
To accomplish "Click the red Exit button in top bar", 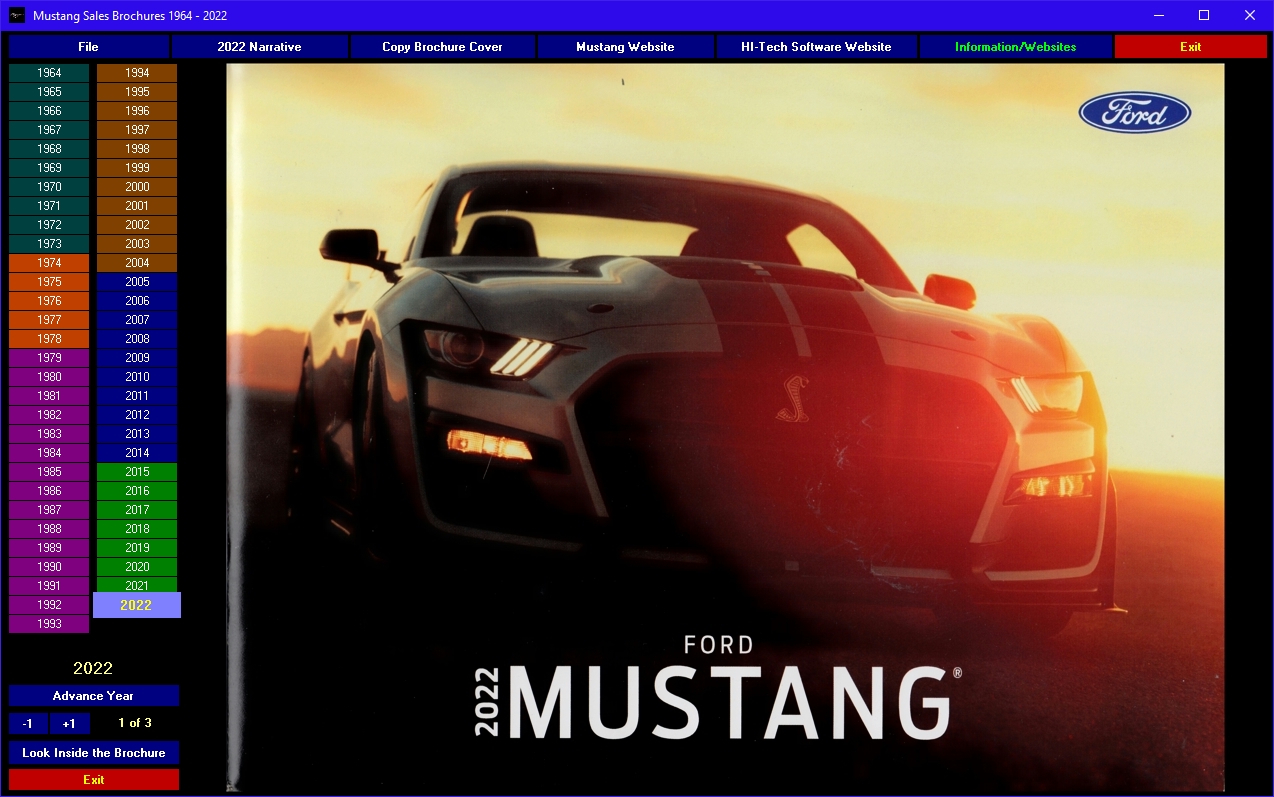I will click(x=1190, y=47).
